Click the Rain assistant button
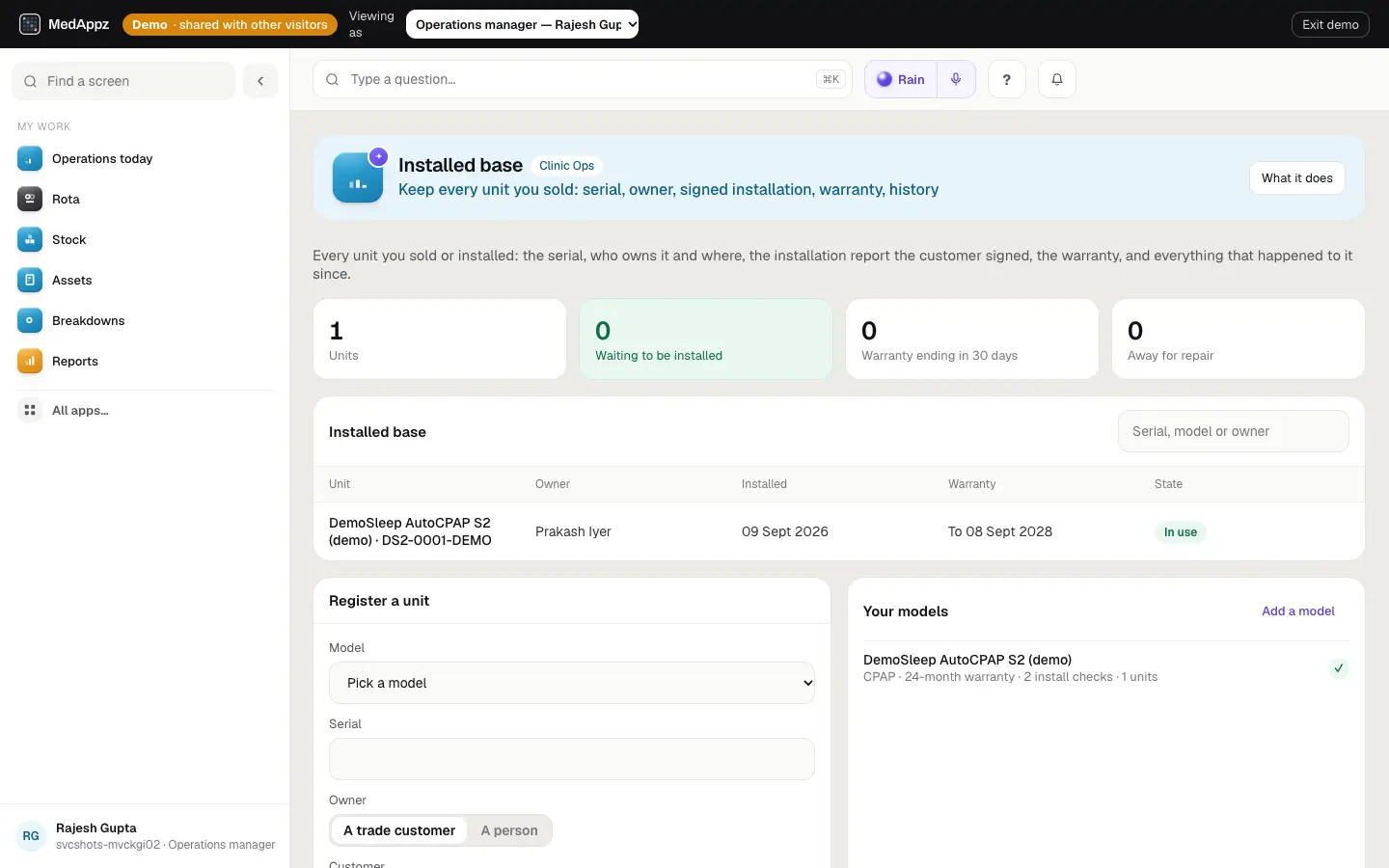Screen dimensions: 1389x868 [901, 79]
